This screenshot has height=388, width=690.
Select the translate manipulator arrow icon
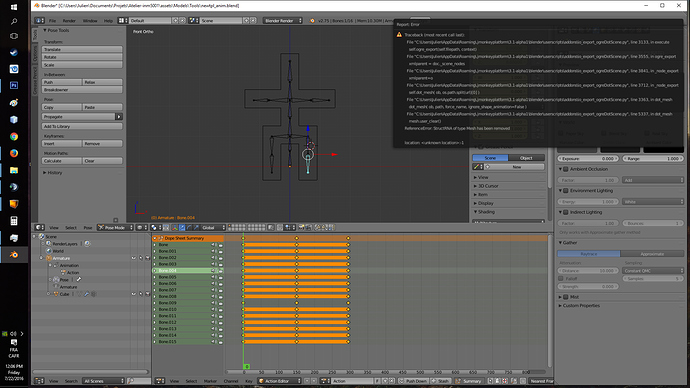click(182, 227)
